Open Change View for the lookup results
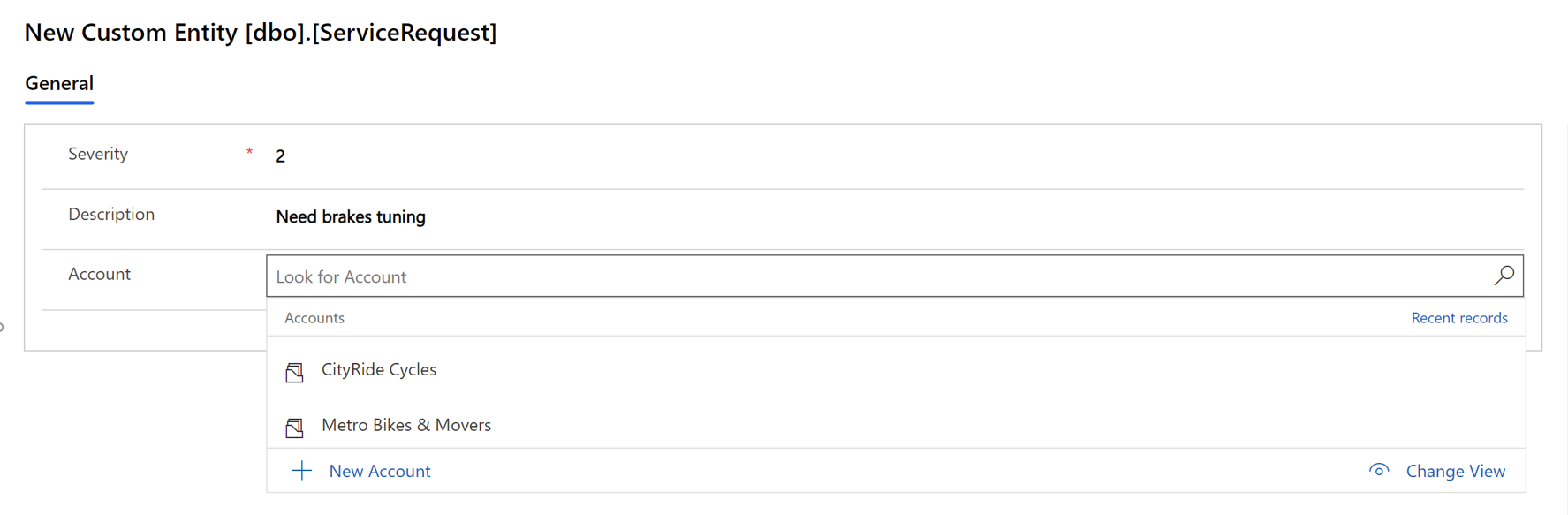Screen dimensions: 1568x515 click(1455, 471)
